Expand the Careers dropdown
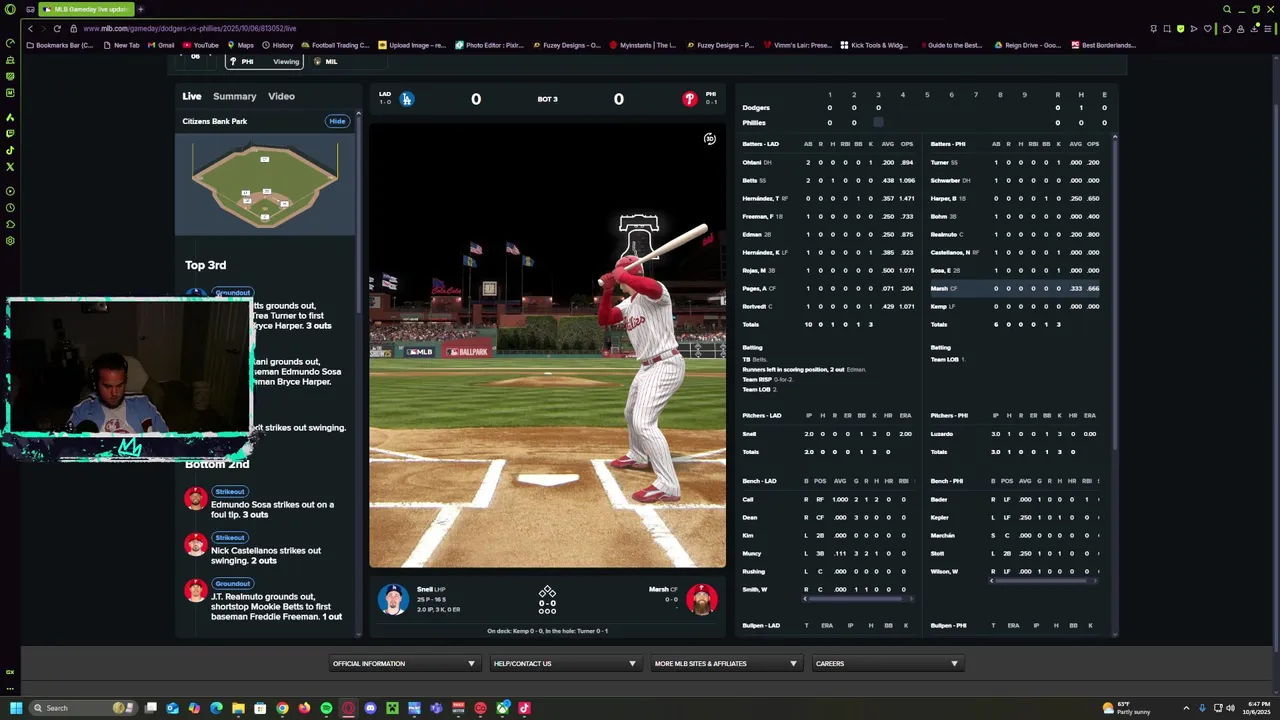This screenshot has width=1280, height=720. coord(886,663)
